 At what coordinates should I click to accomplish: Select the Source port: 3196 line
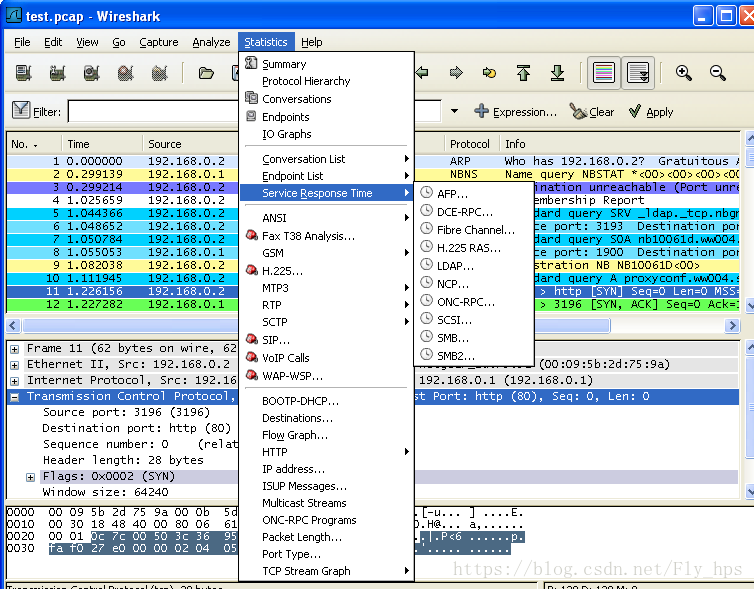(126, 412)
